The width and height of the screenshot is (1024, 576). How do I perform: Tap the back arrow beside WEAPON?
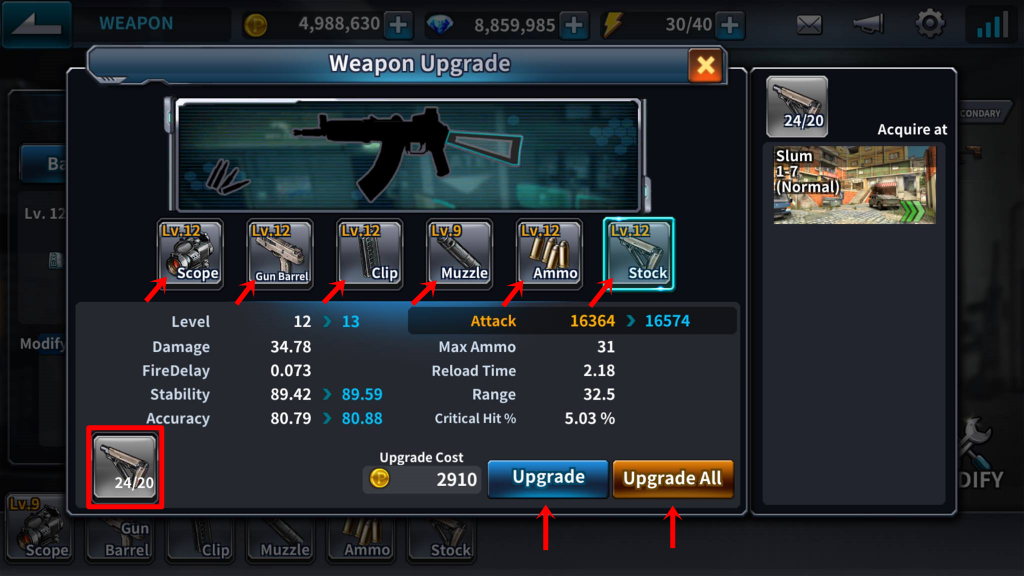(x=37, y=24)
